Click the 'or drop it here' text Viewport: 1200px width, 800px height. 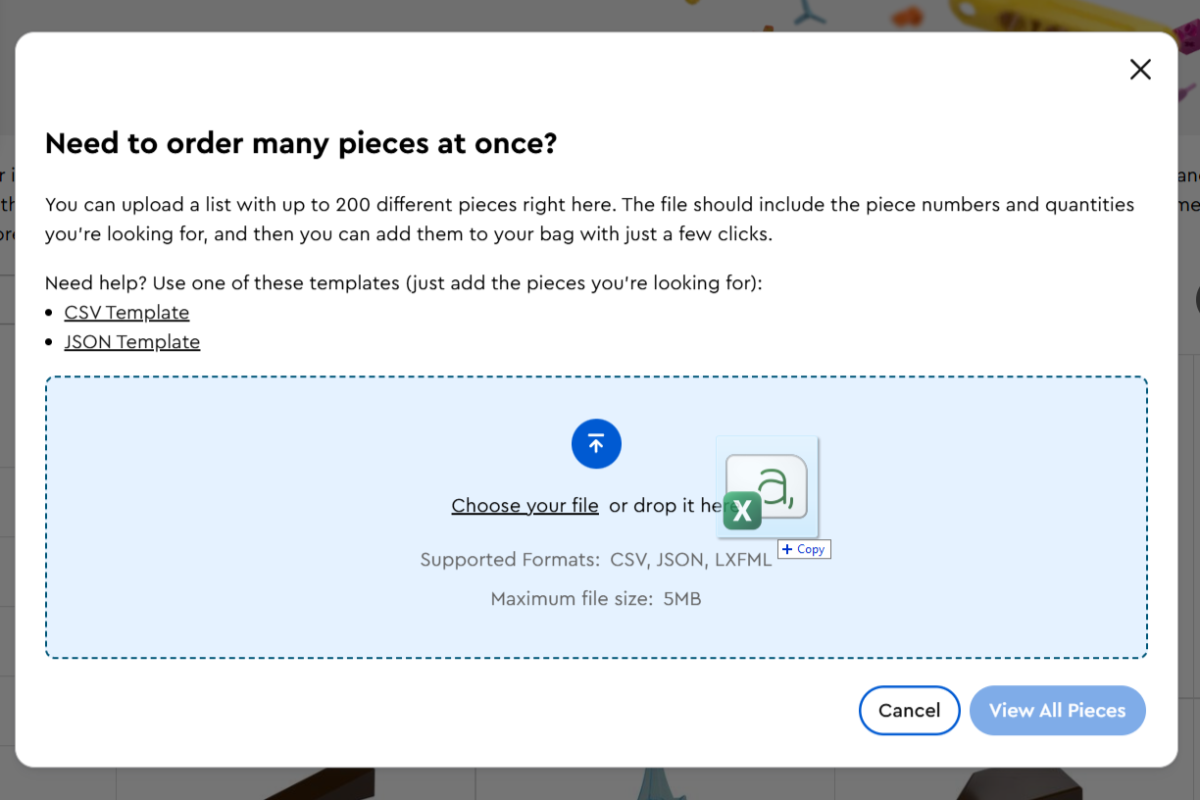(x=660, y=506)
